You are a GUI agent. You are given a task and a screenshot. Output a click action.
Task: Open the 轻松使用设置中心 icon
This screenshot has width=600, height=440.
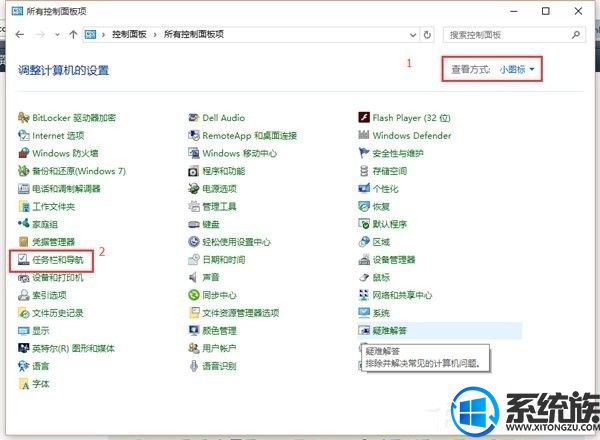coord(194,242)
